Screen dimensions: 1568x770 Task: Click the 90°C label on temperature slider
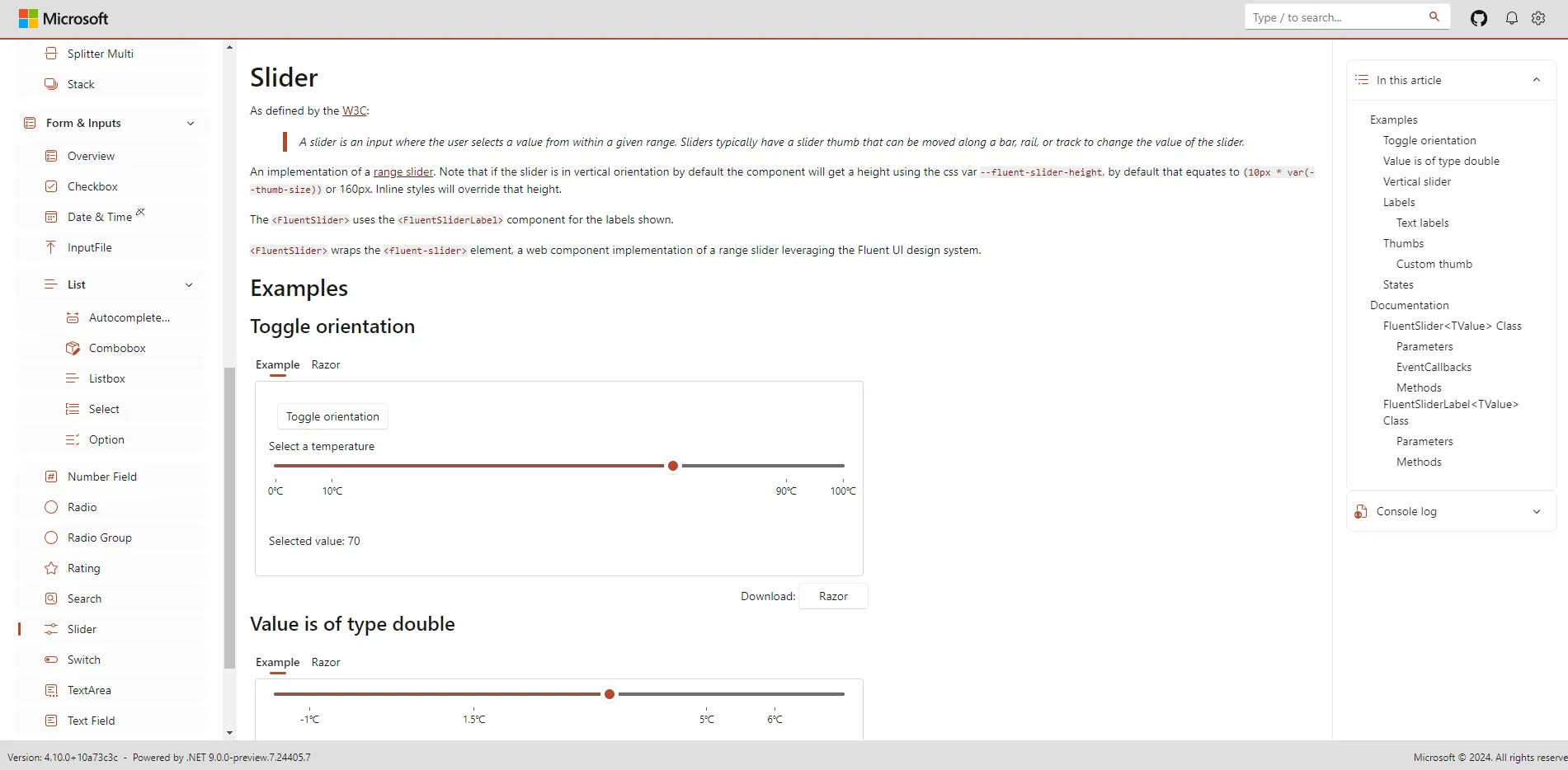(x=786, y=491)
